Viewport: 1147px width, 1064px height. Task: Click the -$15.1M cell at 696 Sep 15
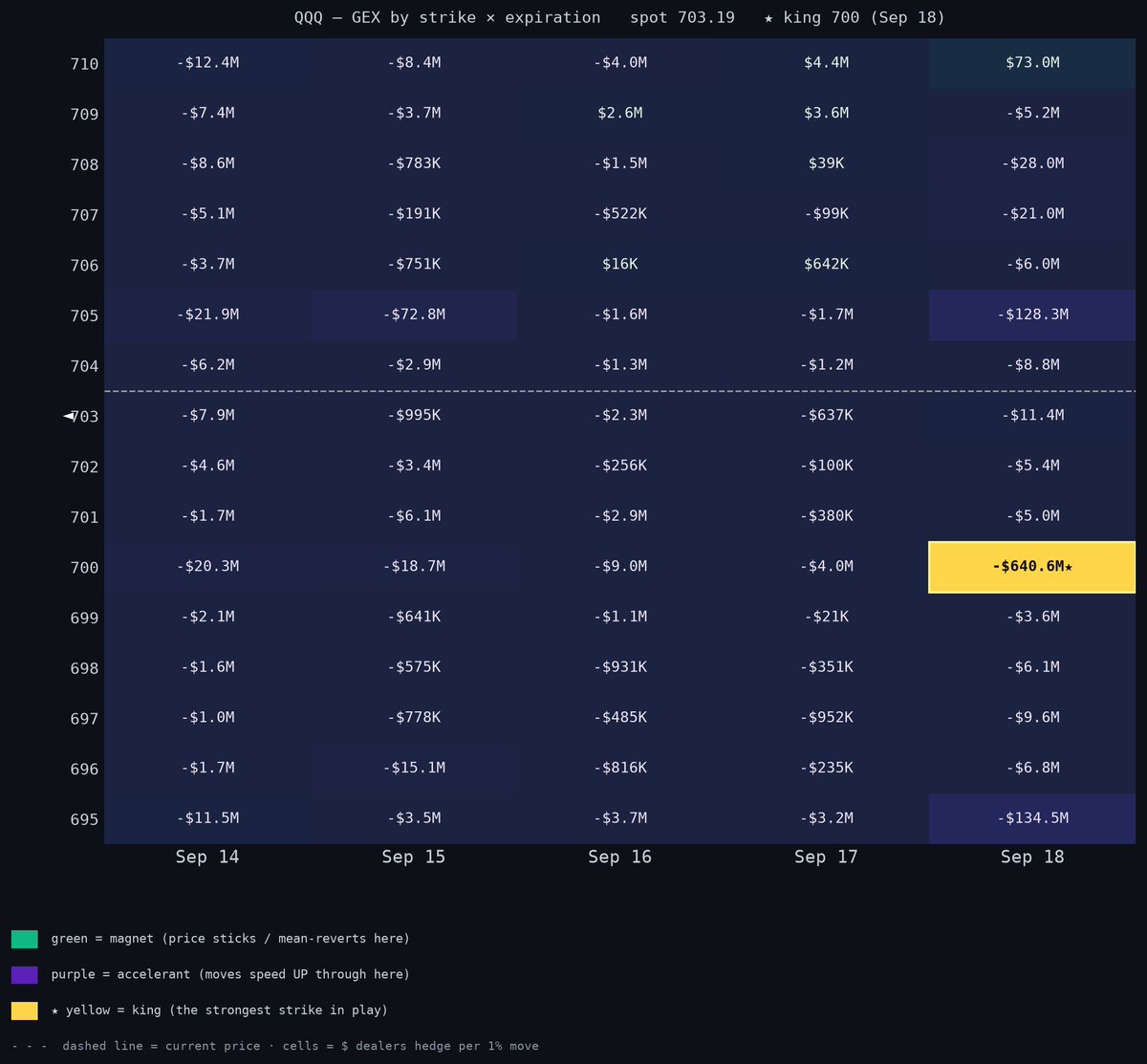414,769
